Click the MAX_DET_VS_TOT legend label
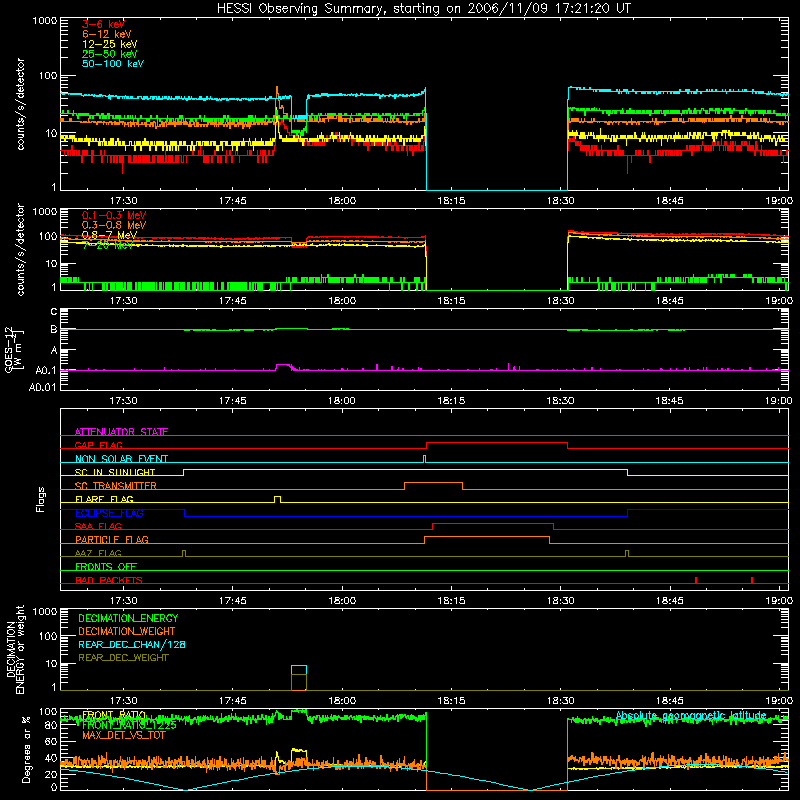Screen dimensions: 800x800 pos(123,735)
